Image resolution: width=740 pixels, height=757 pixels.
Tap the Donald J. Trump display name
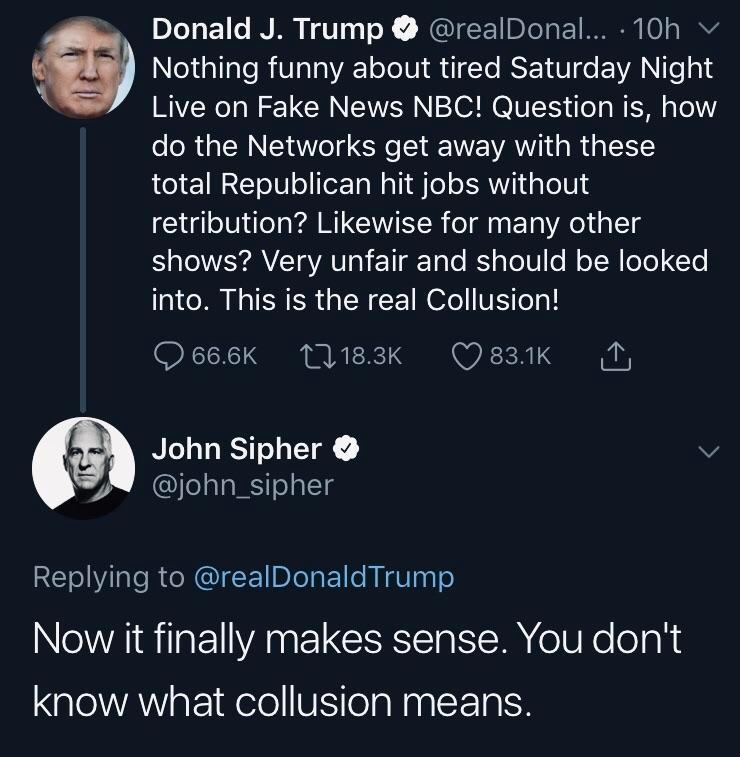pyautogui.click(x=267, y=31)
